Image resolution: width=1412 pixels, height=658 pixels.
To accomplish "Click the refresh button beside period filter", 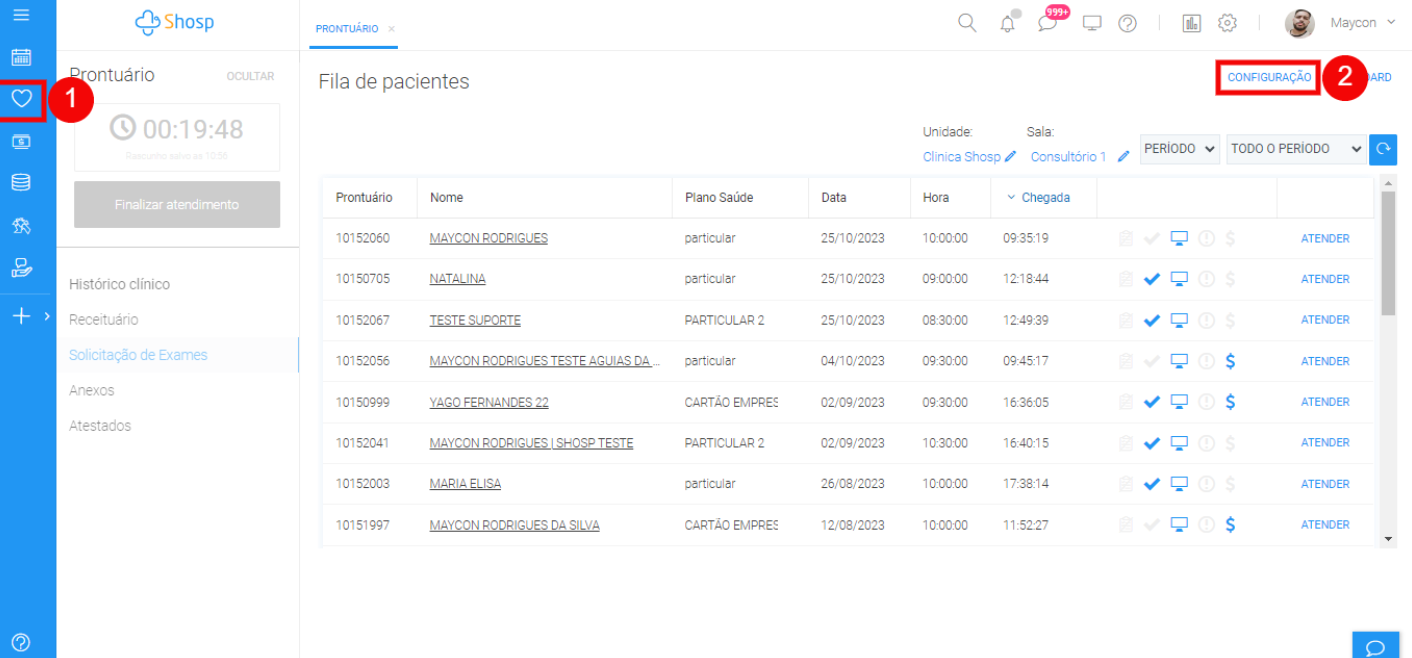I will [1383, 149].
